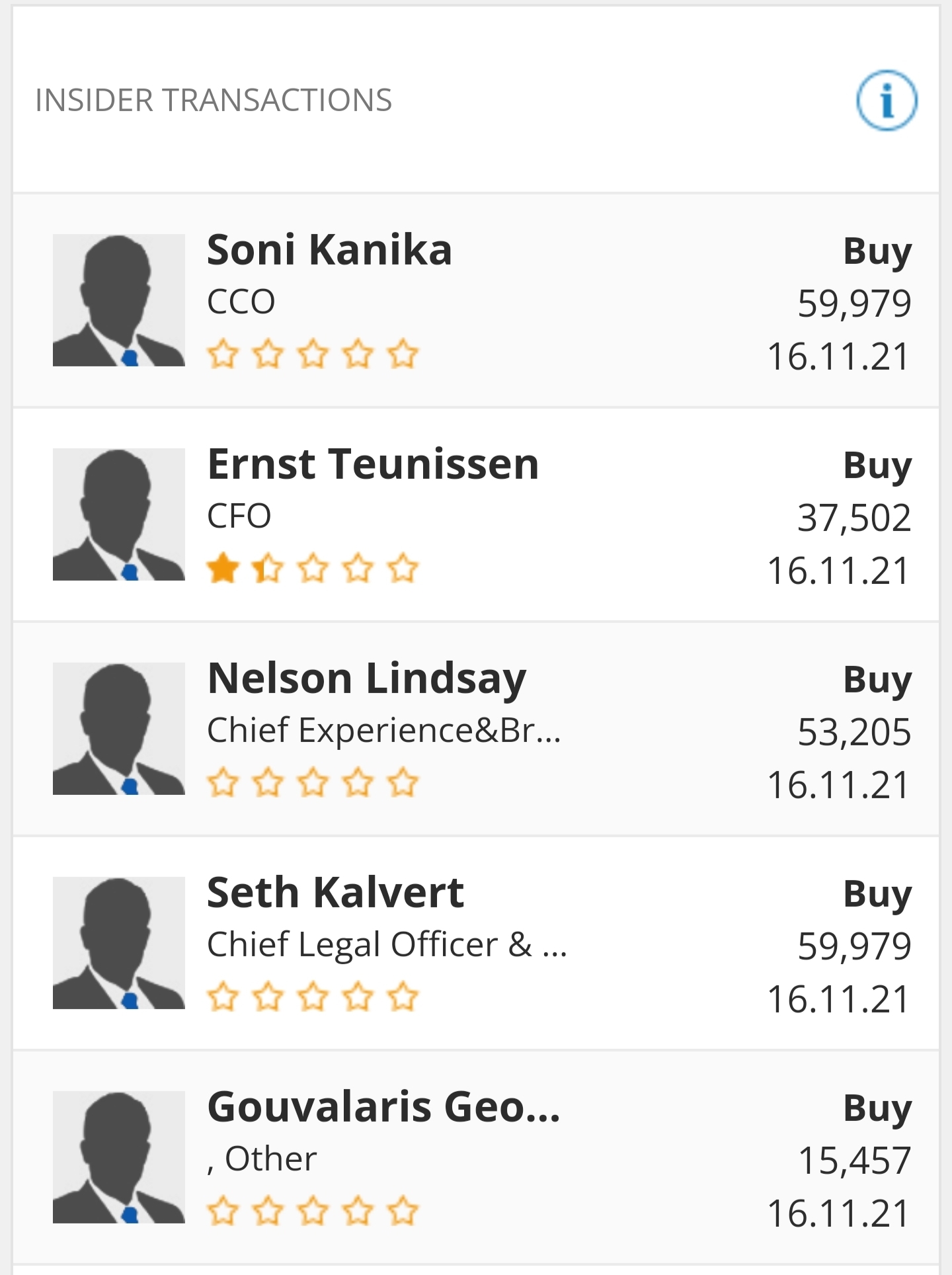Click Soni Kanika's empty star rating
Image resolution: width=952 pixels, height=1275 pixels.
click(x=313, y=354)
